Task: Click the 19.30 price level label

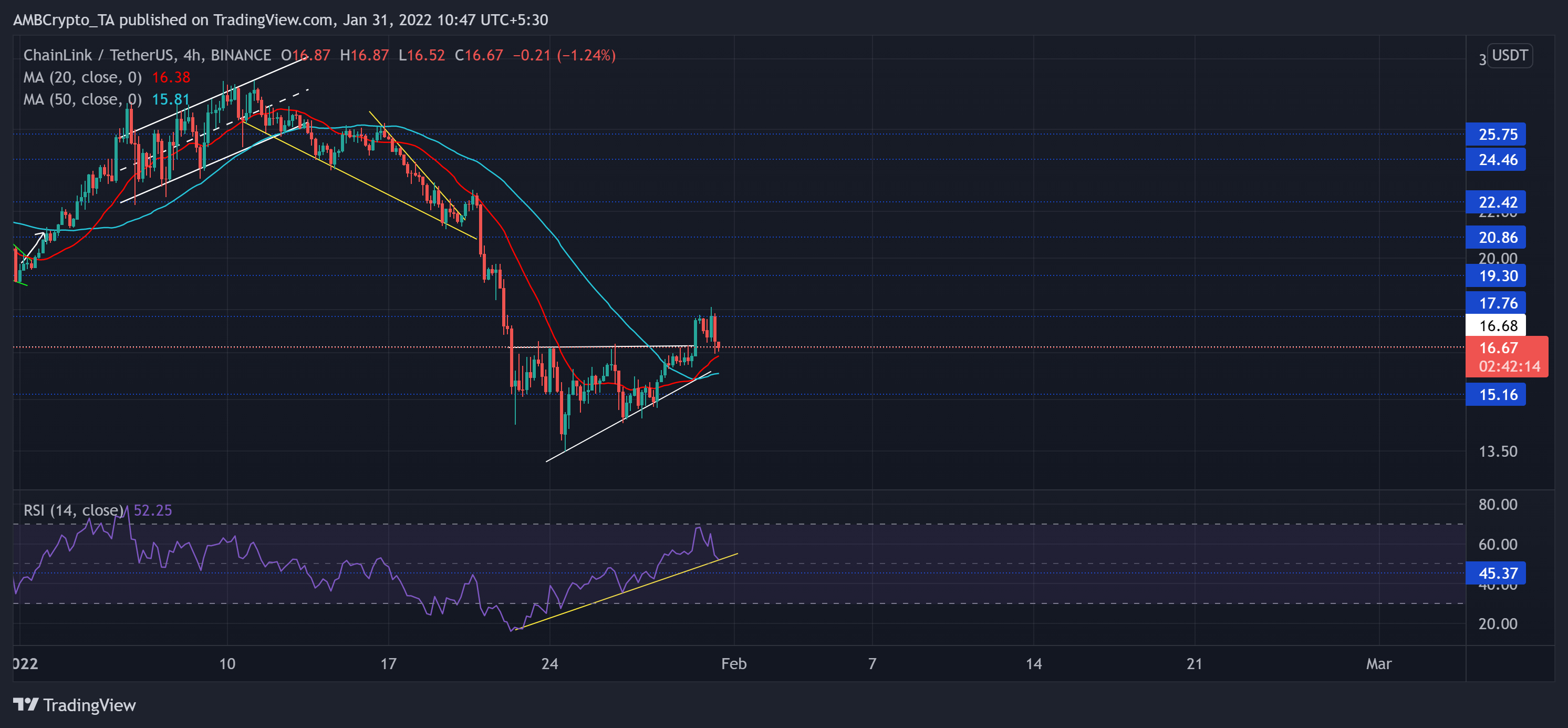Action: [x=1496, y=276]
